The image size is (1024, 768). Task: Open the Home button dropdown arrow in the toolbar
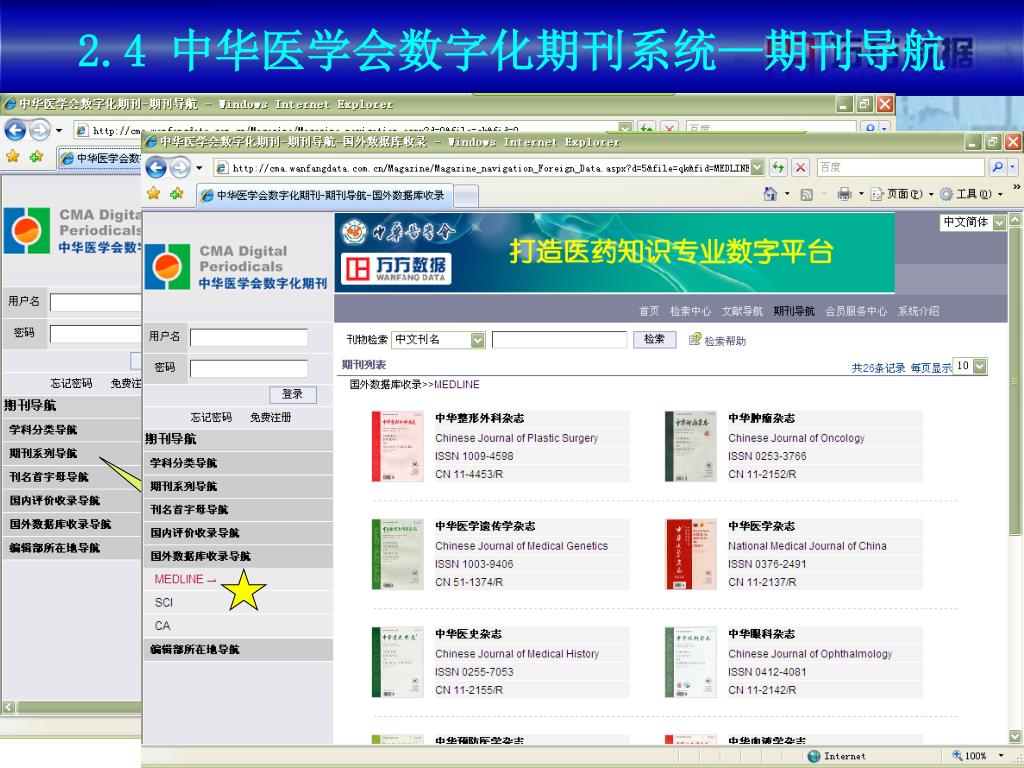(x=787, y=194)
